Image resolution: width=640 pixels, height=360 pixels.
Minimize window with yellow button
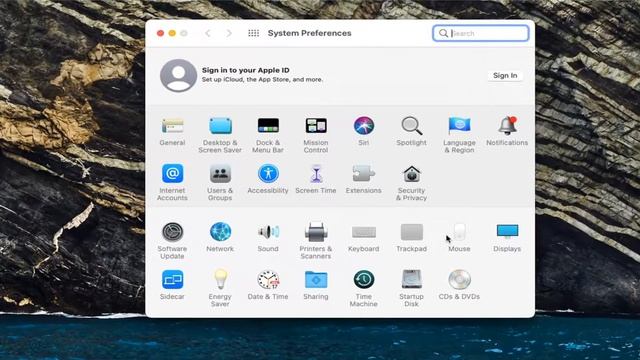click(x=172, y=33)
